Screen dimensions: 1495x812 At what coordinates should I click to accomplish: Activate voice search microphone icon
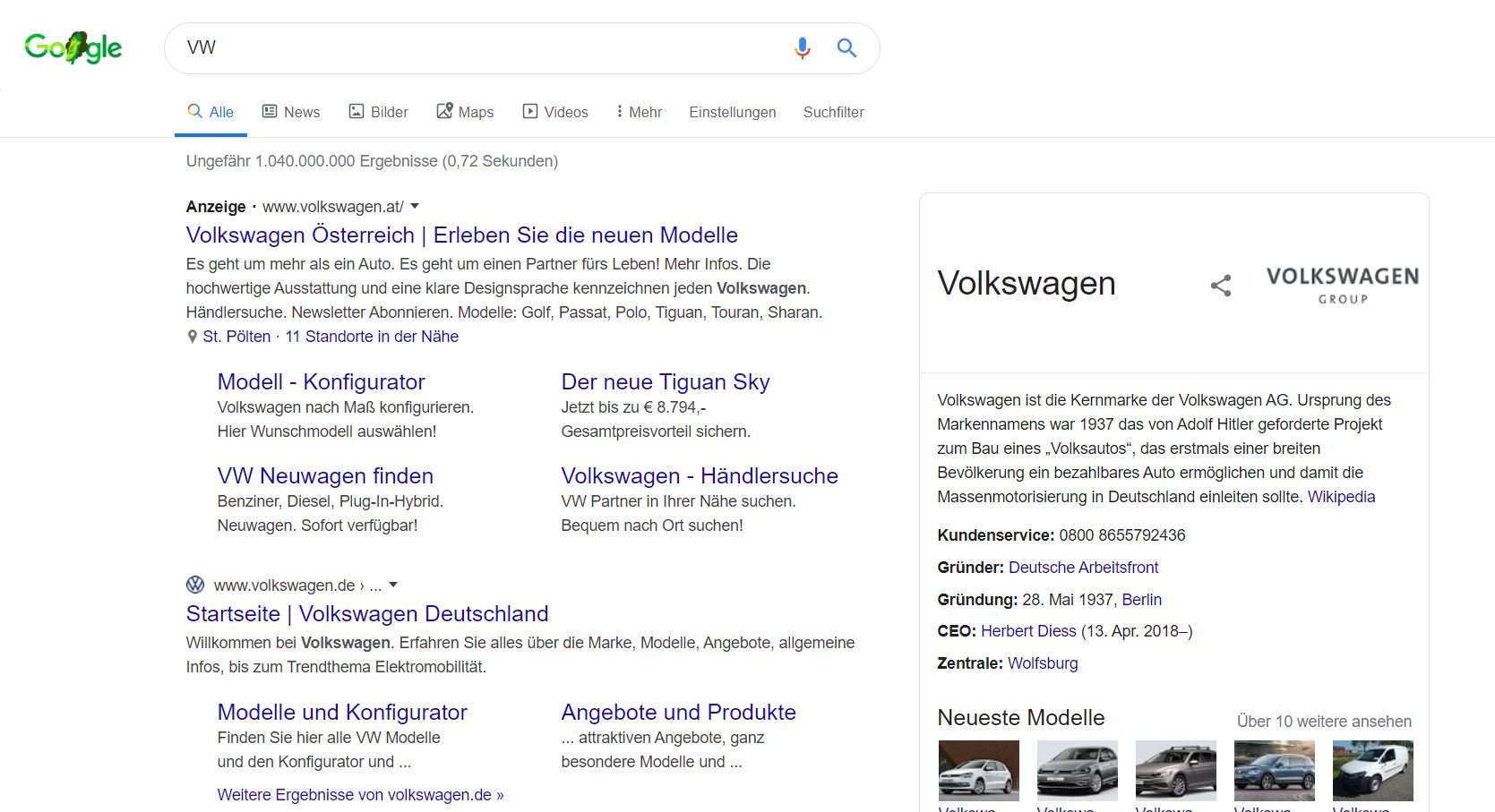click(802, 48)
